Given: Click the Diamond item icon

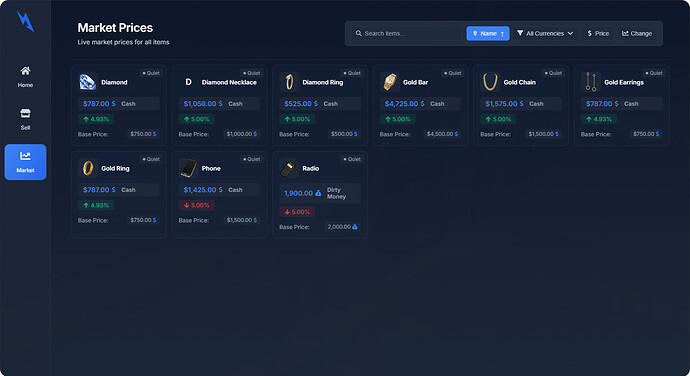Looking at the screenshot, I should point(88,82).
